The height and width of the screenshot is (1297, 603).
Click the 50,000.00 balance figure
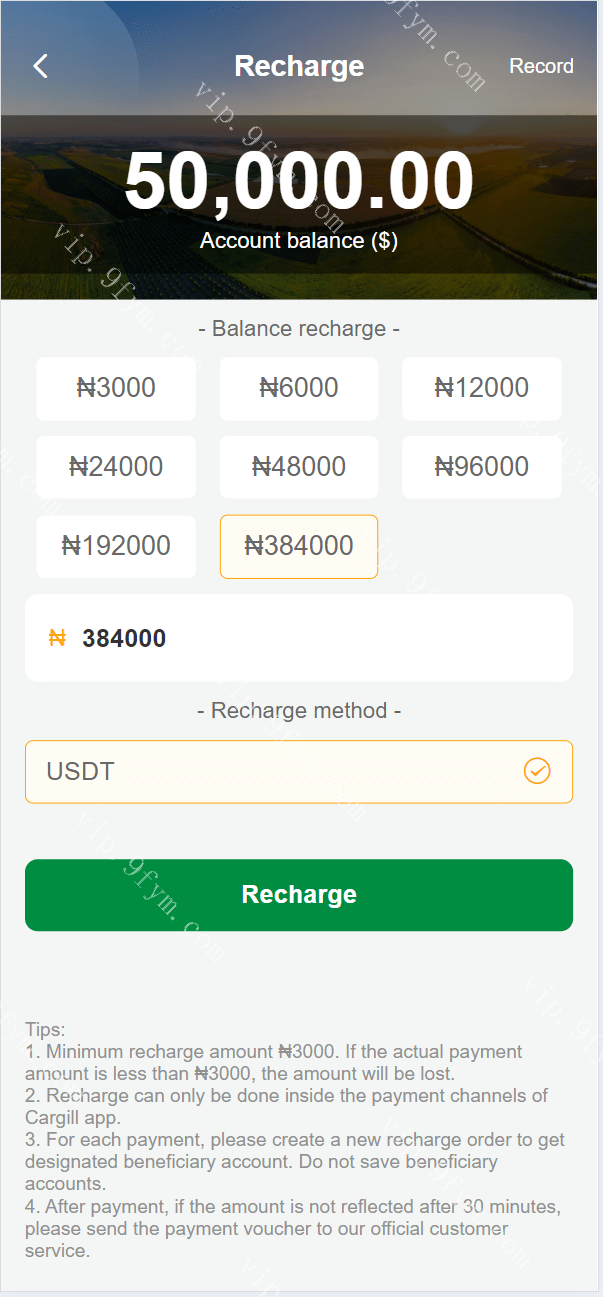pos(299,182)
